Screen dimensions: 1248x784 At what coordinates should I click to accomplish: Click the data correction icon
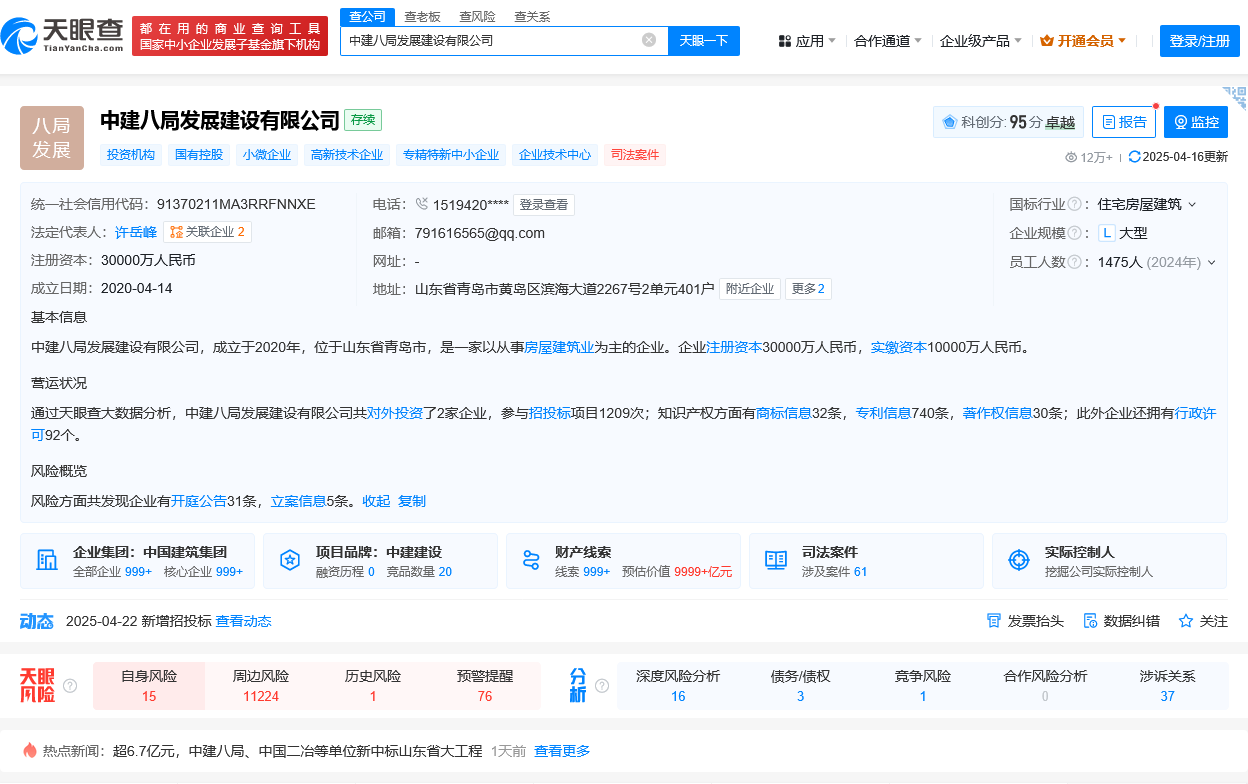point(1089,621)
